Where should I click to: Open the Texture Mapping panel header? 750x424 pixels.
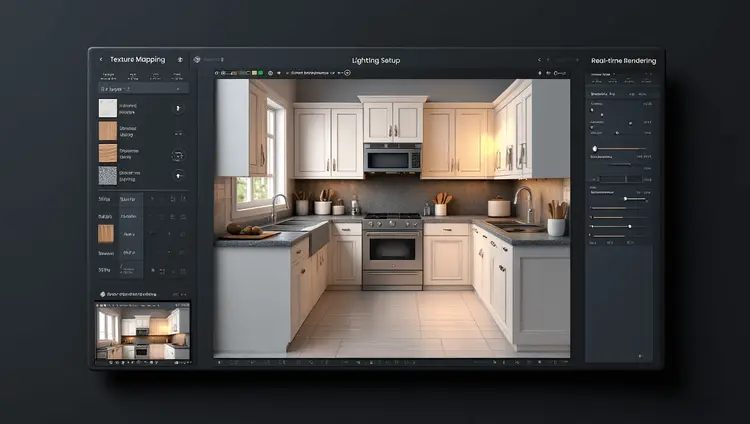(137, 60)
